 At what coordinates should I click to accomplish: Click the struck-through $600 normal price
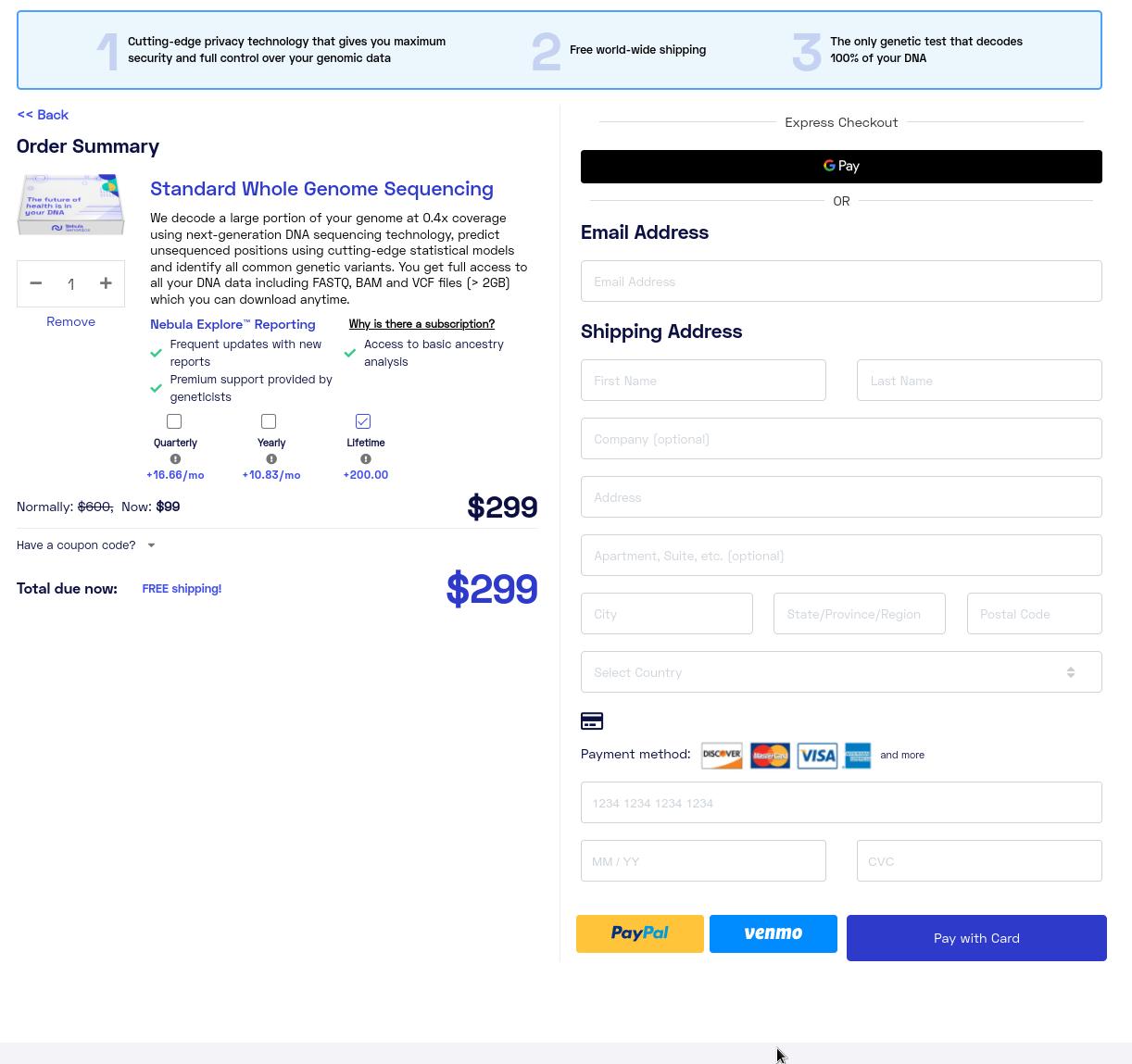click(x=94, y=507)
